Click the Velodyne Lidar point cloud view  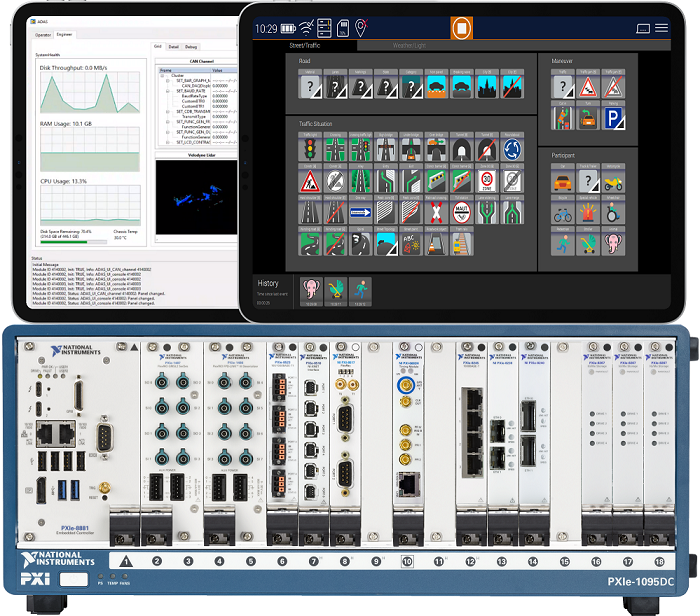click(196, 197)
